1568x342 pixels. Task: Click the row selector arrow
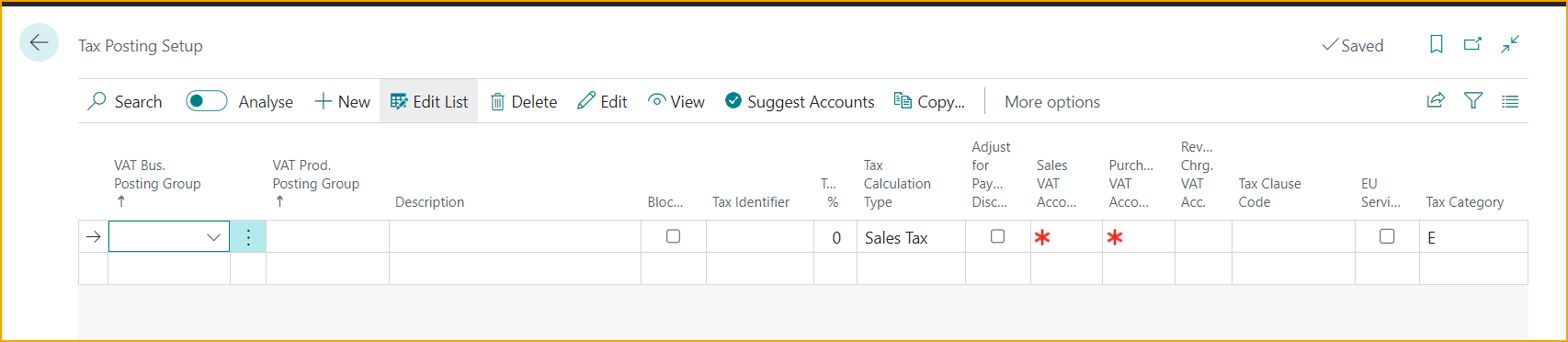click(93, 237)
